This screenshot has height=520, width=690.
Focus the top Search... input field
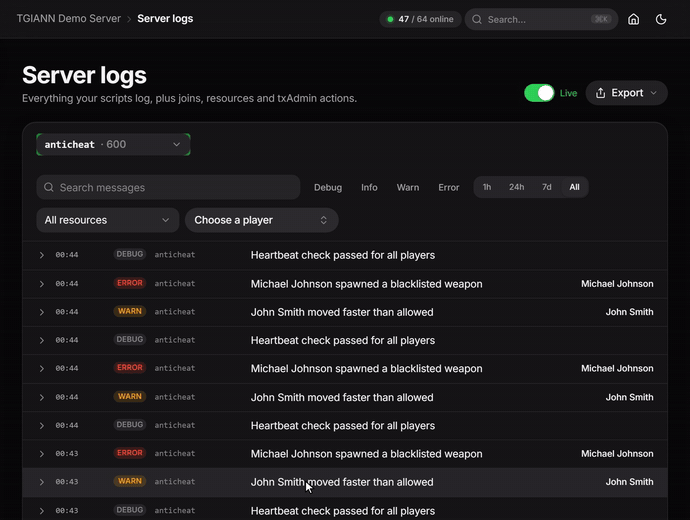(x=541, y=19)
